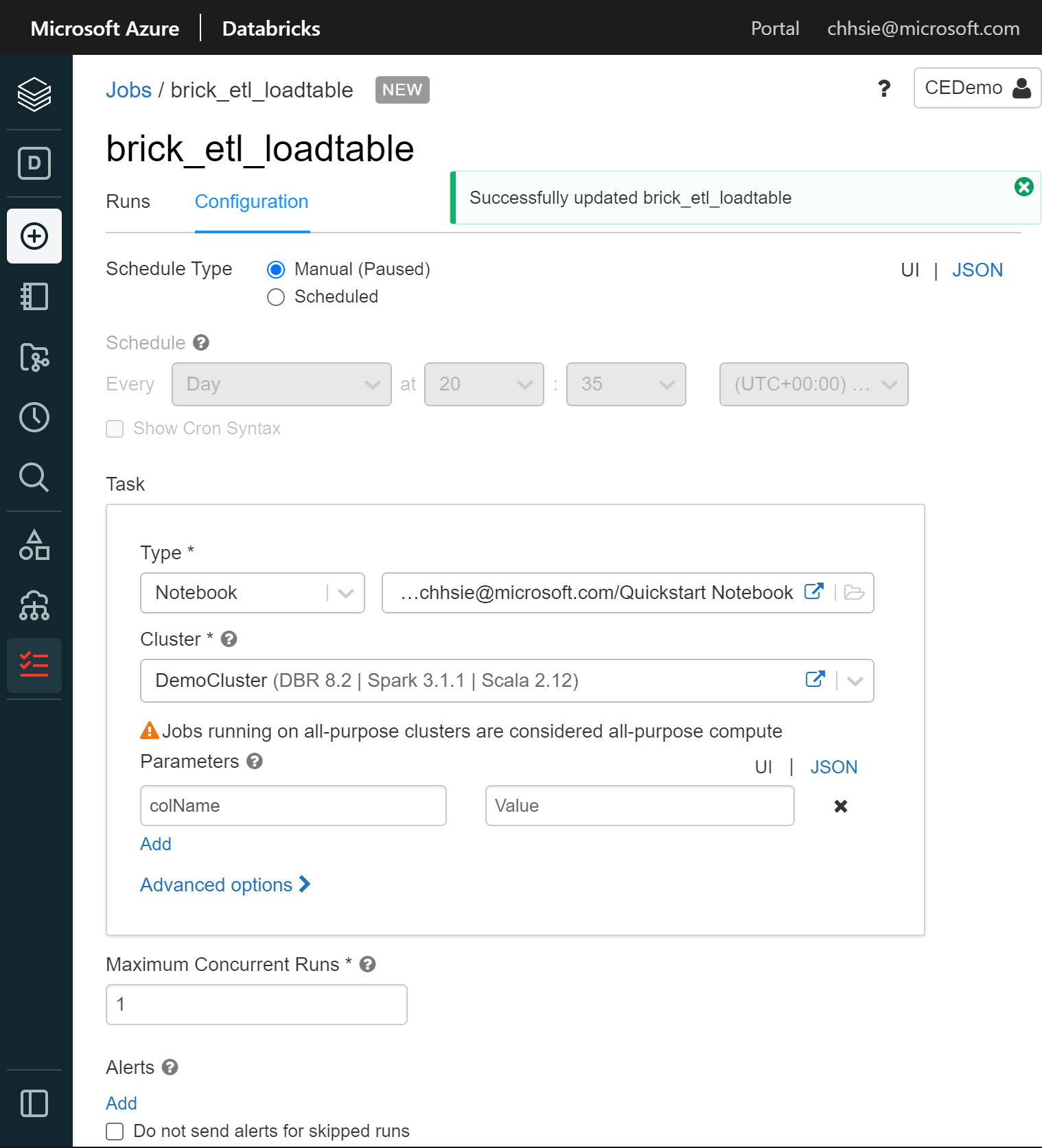Click the Databricks layers logo icon

pyautogui.click(x=34, y=94)
